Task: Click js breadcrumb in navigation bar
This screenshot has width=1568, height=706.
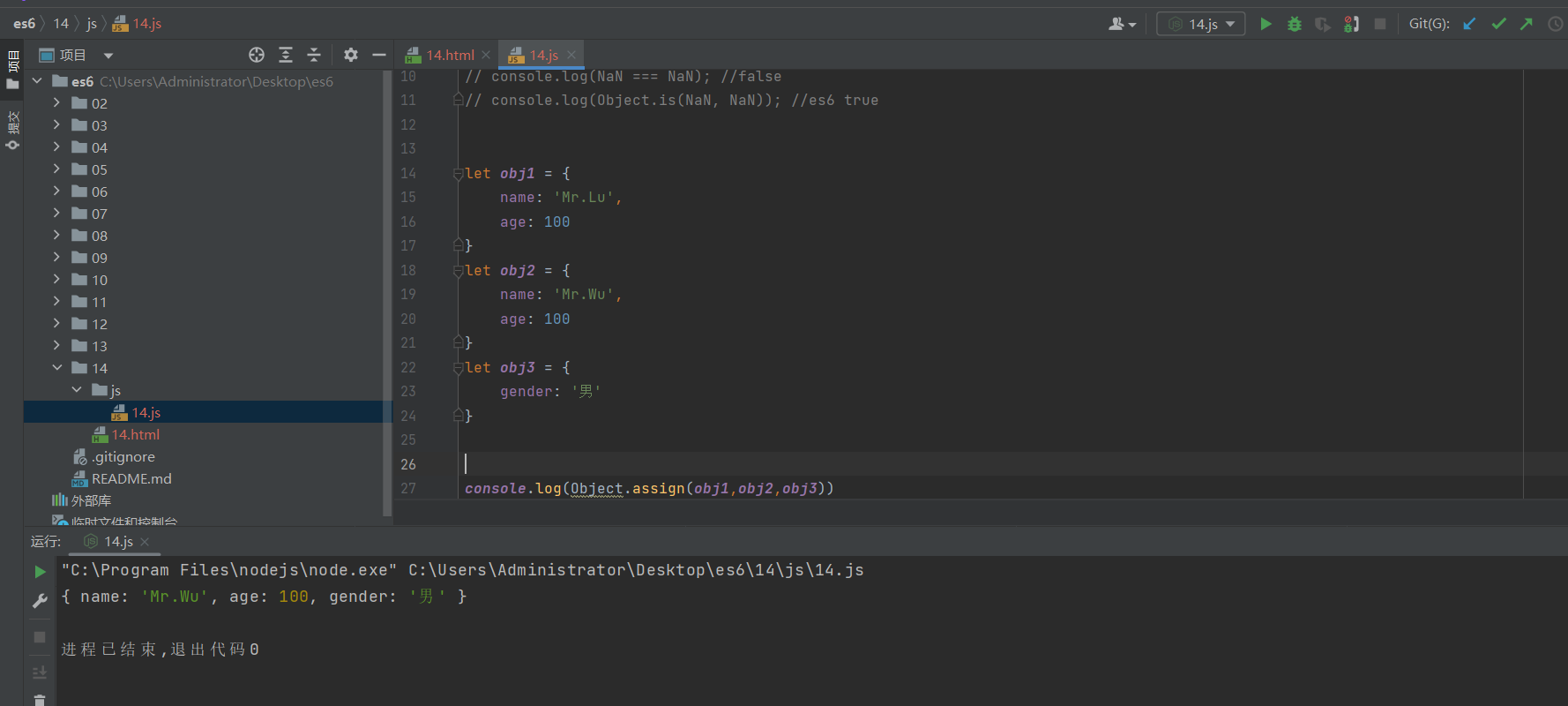Action: (x=92, y=23)
